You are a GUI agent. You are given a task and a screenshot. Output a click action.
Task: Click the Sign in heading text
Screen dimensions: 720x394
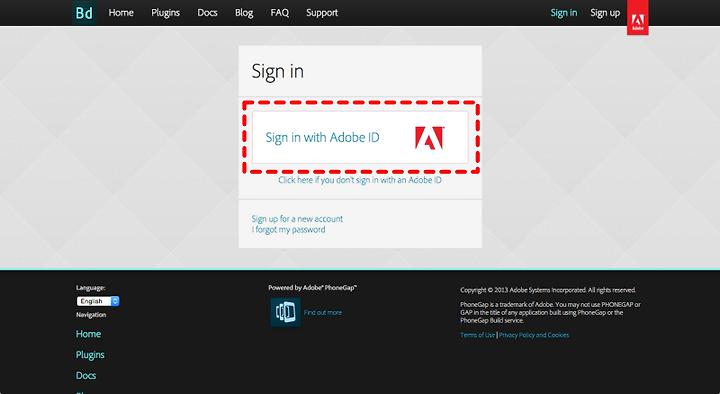pos(277,72)
